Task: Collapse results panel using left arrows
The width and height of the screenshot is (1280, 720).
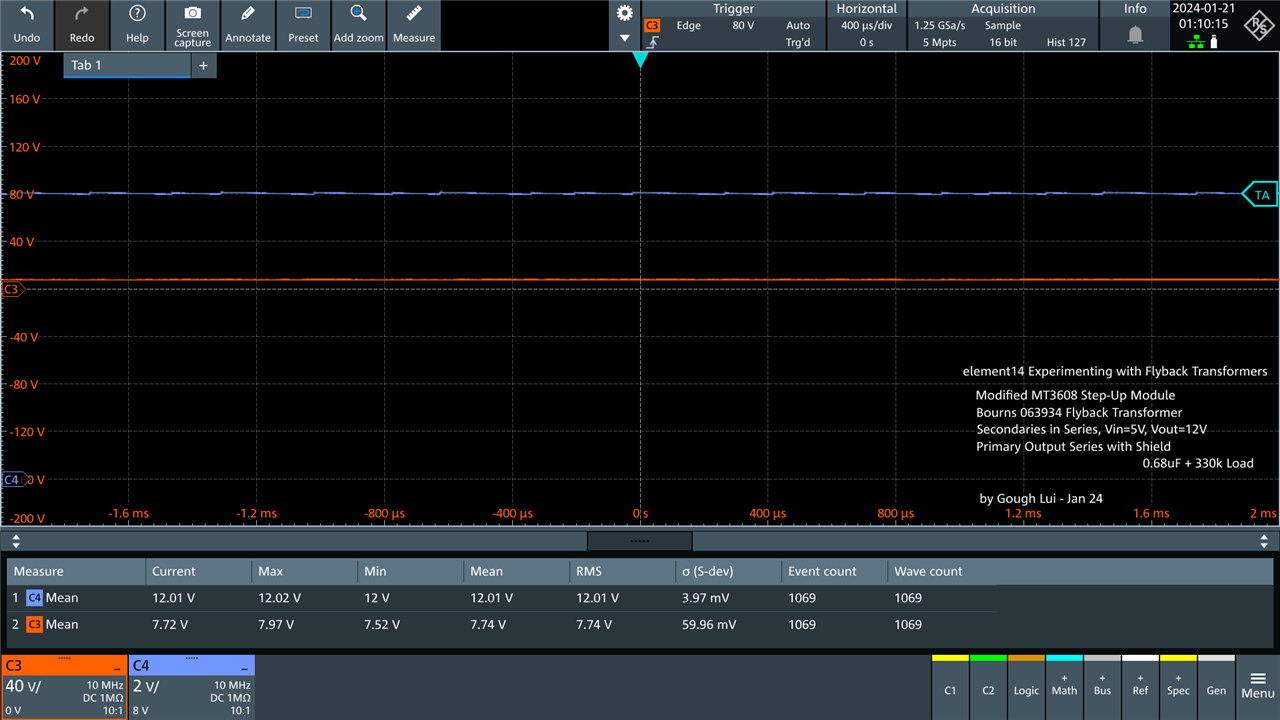Action: [15, 541]
